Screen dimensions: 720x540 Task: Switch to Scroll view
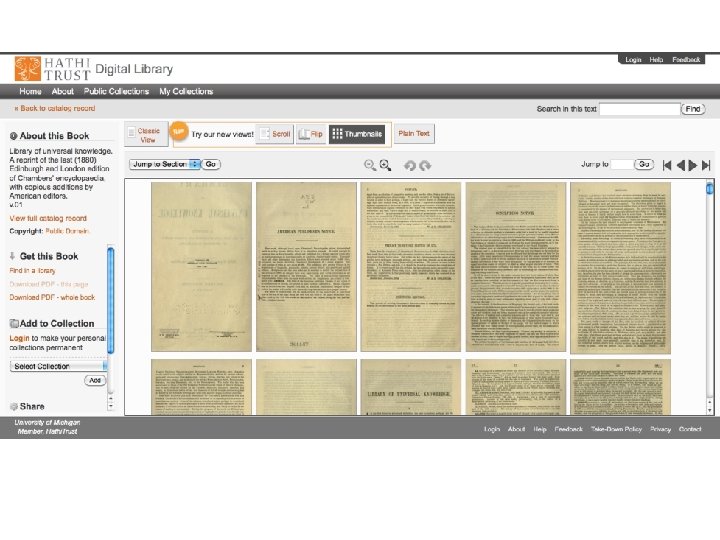coord(275,134)
